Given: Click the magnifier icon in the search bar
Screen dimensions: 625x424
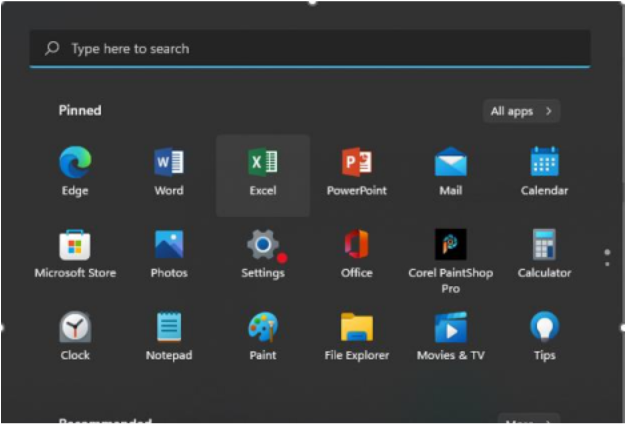Looking at the screenshot, I should click(x=52, y=49).
